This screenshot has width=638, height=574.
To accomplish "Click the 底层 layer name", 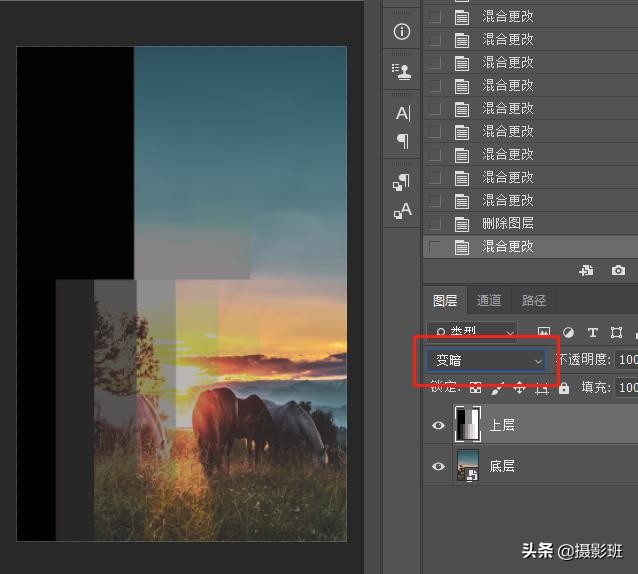I will pos(502,466).
